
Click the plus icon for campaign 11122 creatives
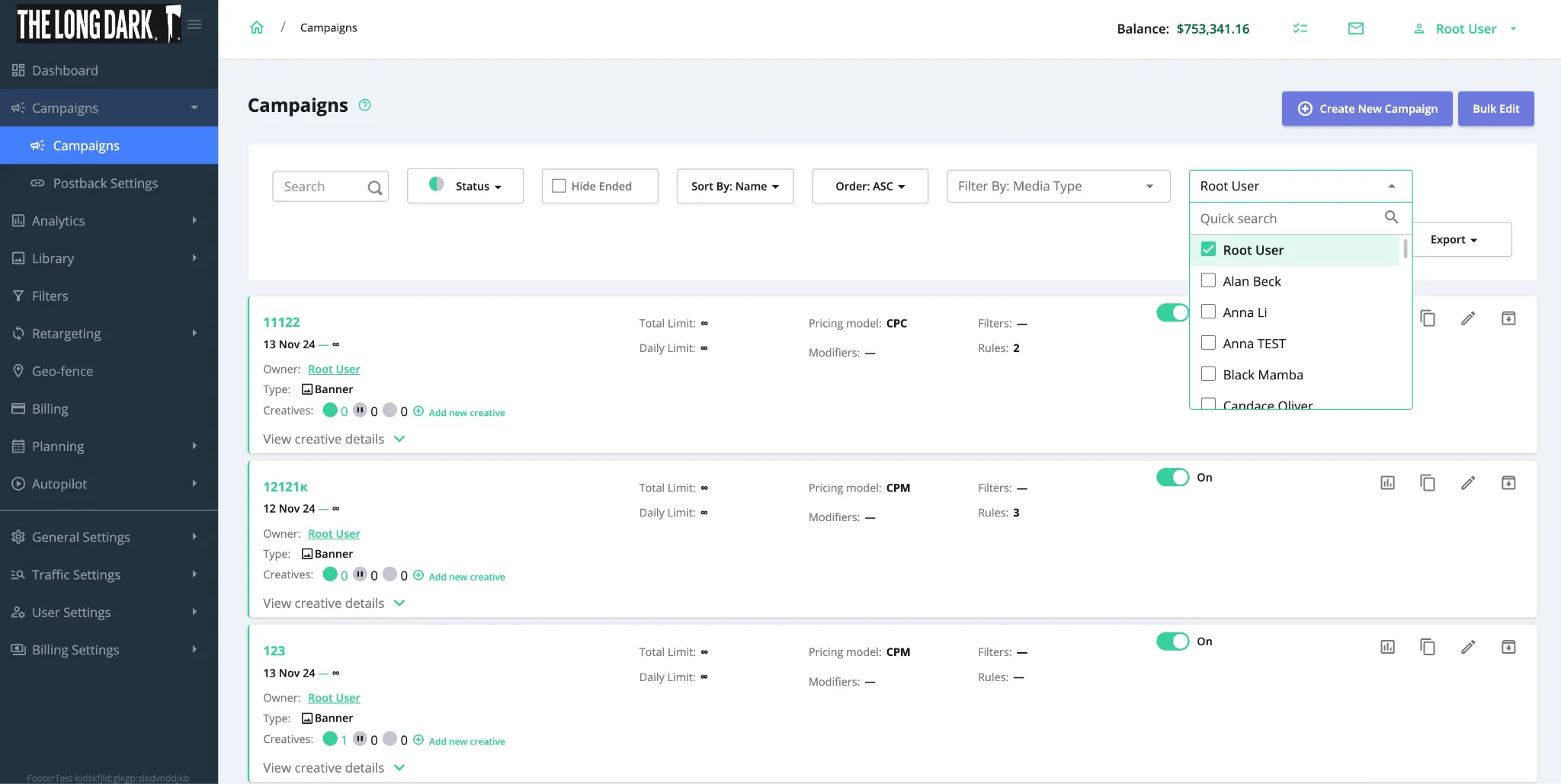418,411
